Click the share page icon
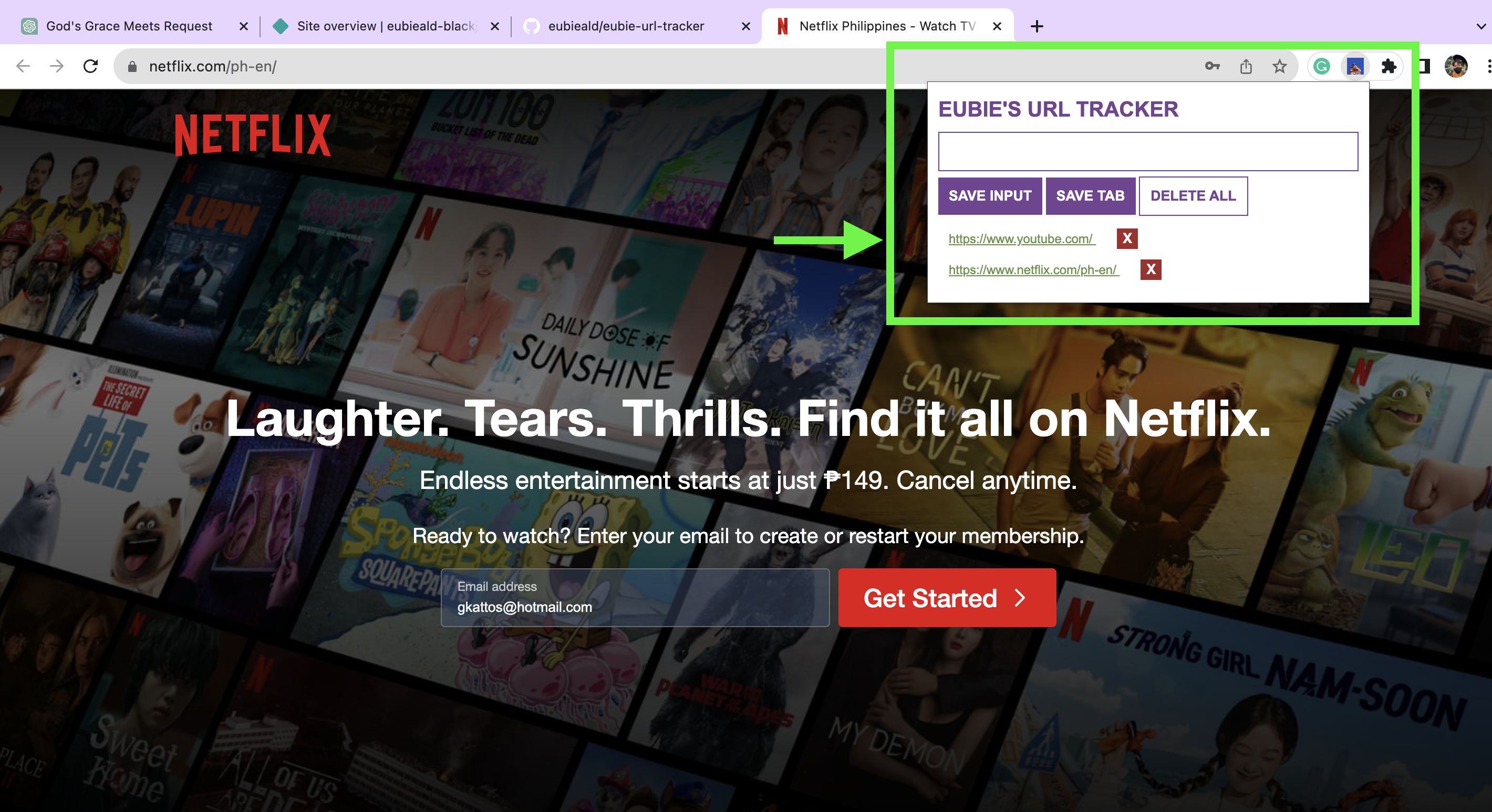Image resolution: width=1492 pixels, height=812 pixels. coord(1246,66)
